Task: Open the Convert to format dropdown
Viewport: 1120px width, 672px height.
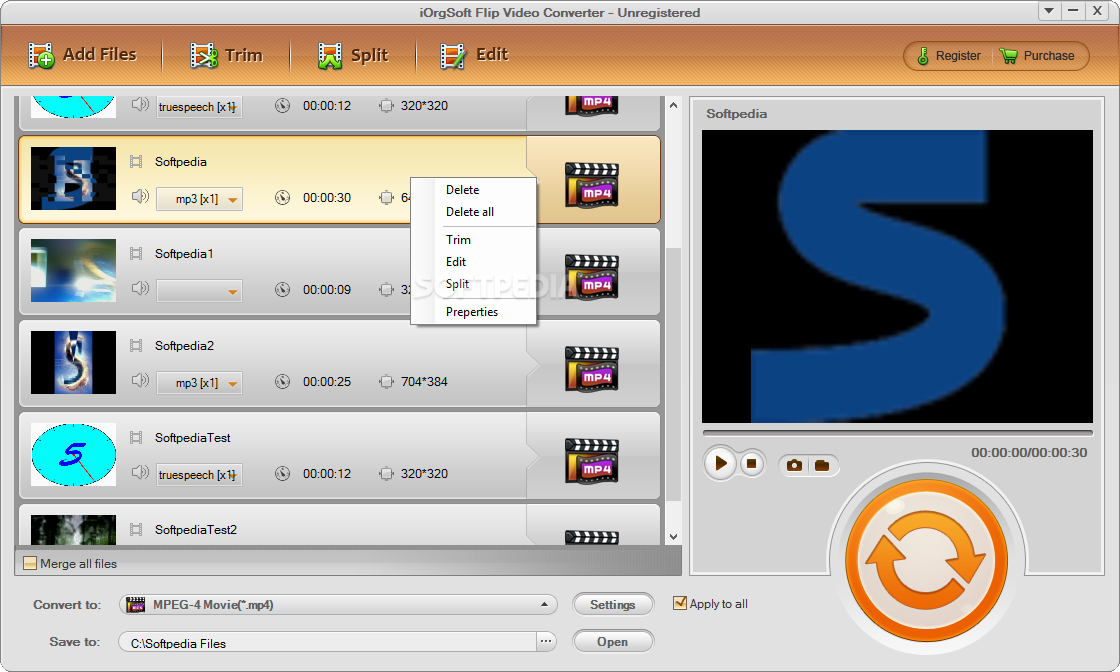Action: pos(339,605)
